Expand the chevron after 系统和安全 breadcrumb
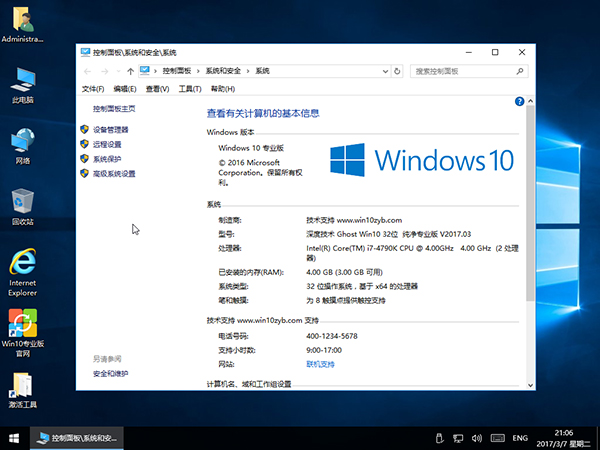Viewport: 600px width, 450px height. point(248,71)
